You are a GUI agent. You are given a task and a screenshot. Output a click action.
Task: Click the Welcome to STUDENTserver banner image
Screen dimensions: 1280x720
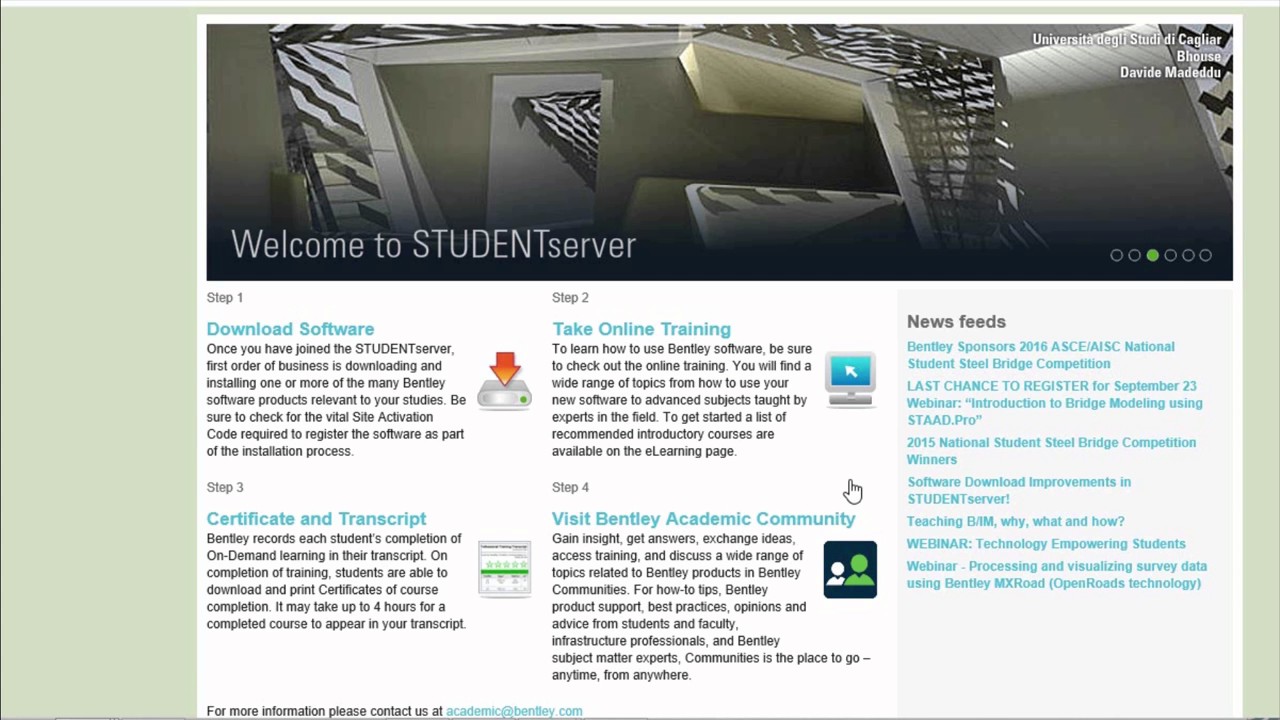pos(719,152)
